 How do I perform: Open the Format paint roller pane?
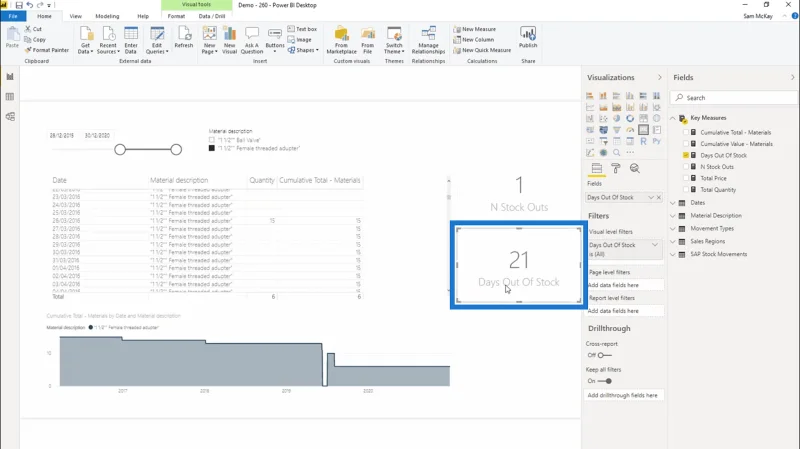[616, 168]
